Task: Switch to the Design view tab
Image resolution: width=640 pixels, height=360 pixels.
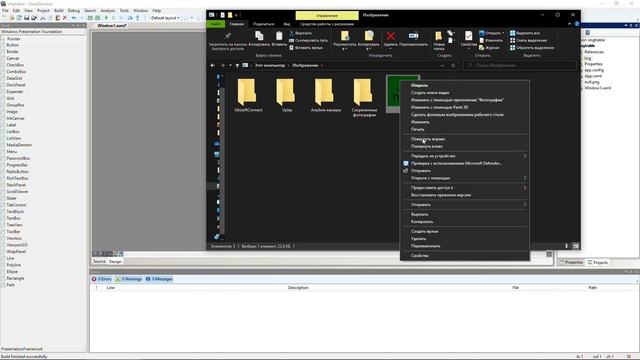Action: 115,261
